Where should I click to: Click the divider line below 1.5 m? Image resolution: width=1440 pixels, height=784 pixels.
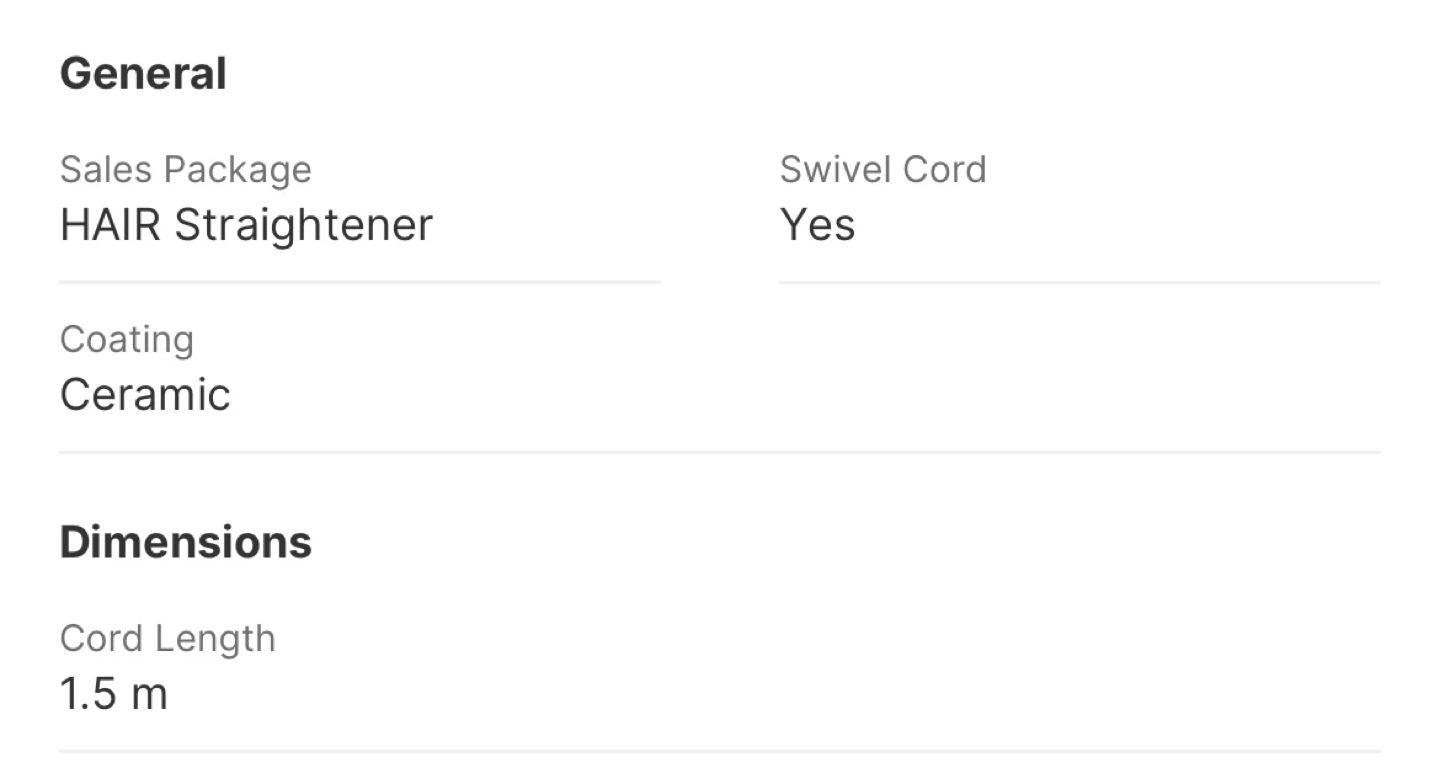(x=720, y=751)
